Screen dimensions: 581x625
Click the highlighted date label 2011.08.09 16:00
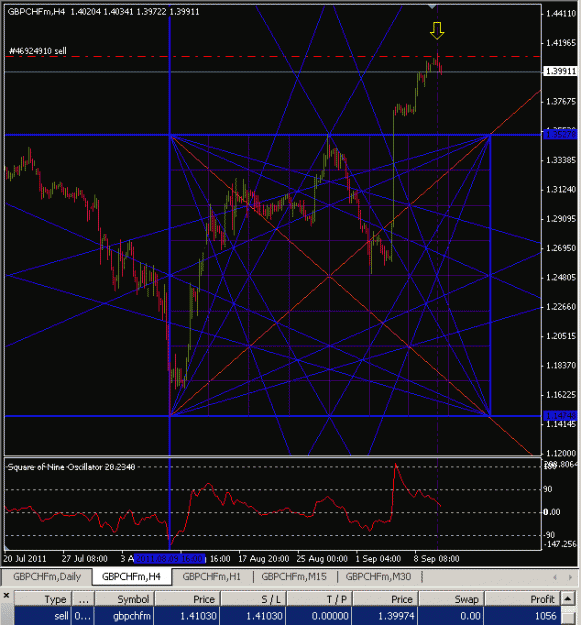click(x=170, y=558)
